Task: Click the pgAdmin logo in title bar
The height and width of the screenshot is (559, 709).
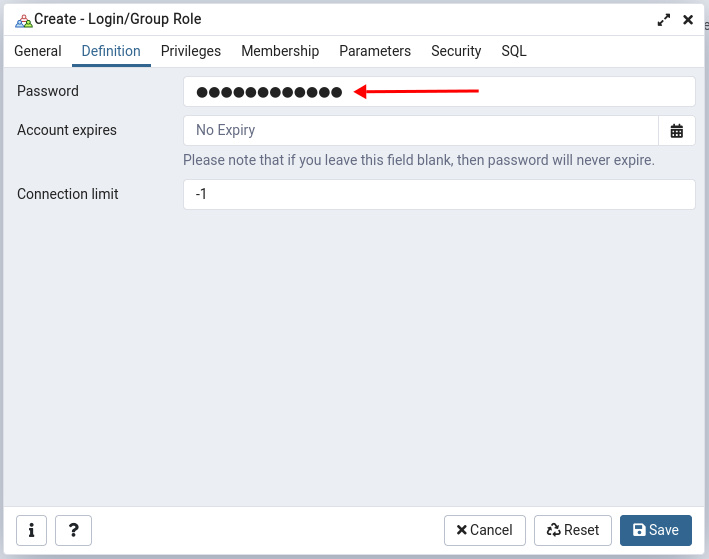Action: [23, 20]
